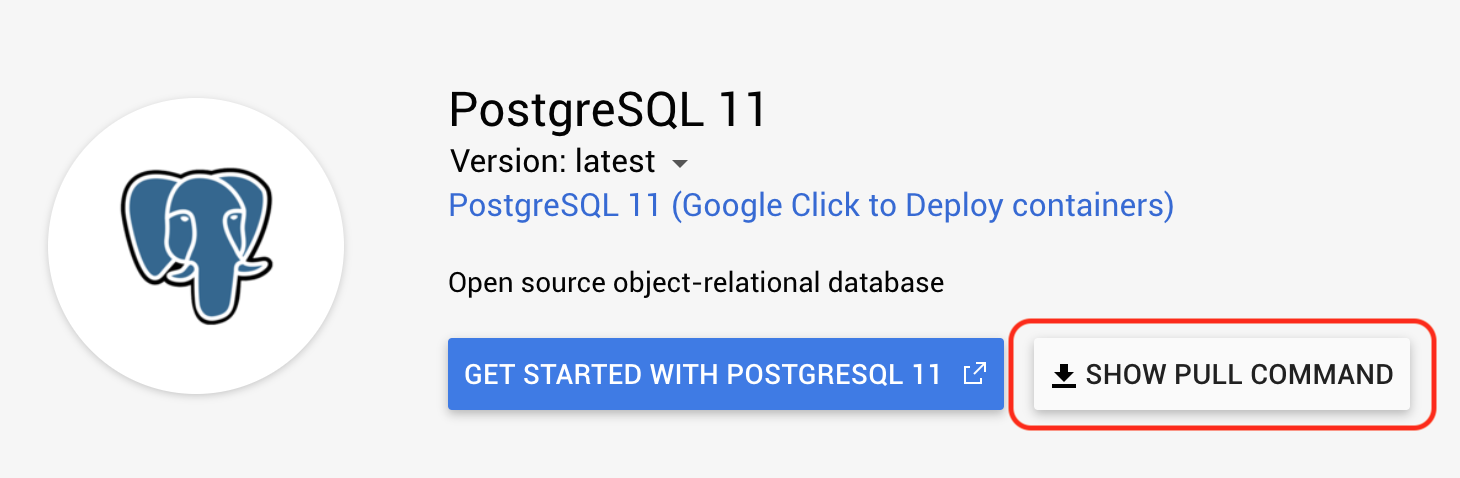Click the download icon on Show Pull Command
The width and height of the screenshot is (1460, 478).
point(1064,375)
